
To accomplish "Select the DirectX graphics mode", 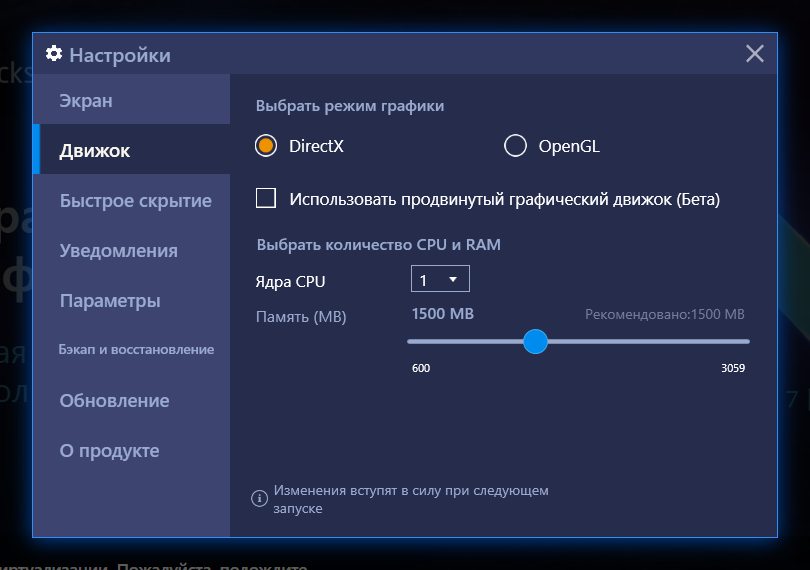I will point(266,146).
